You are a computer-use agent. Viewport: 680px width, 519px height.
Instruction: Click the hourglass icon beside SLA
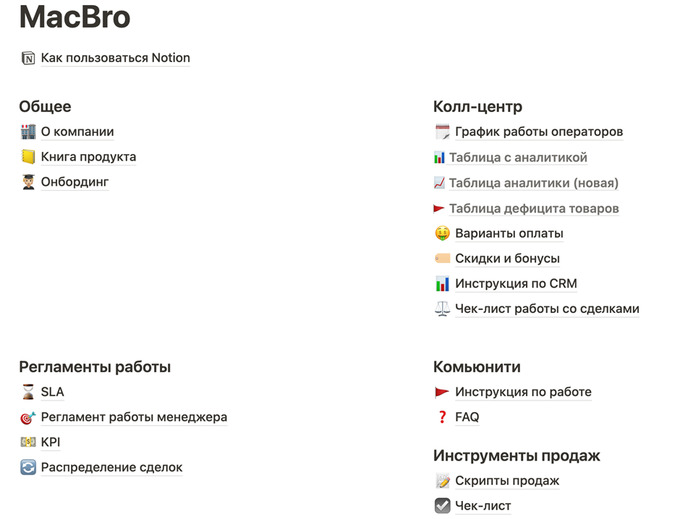28,392
